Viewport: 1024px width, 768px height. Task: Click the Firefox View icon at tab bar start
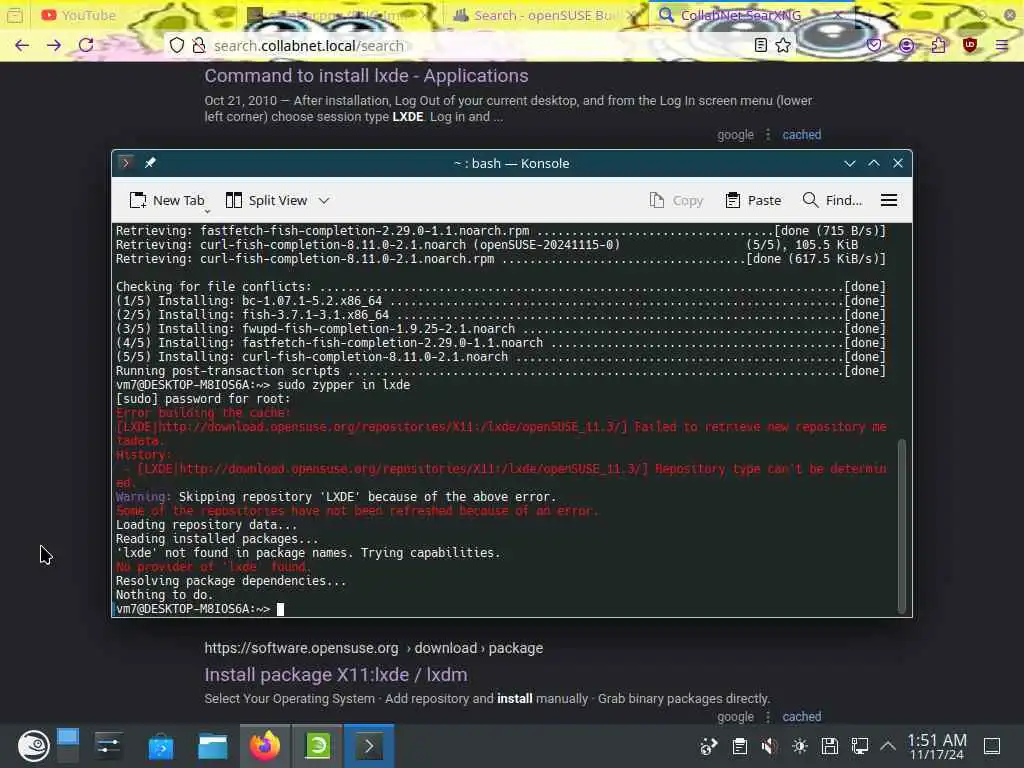15,15
